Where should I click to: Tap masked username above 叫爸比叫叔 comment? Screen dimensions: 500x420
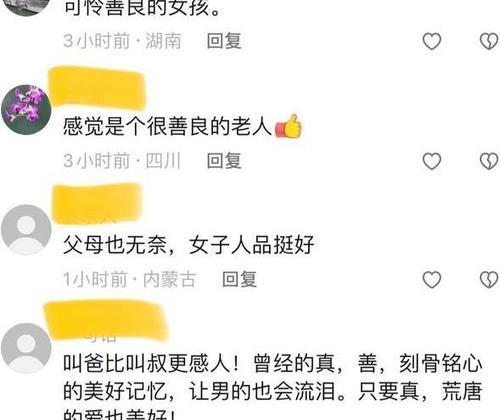pyautogui.click(x=106, y=322)
